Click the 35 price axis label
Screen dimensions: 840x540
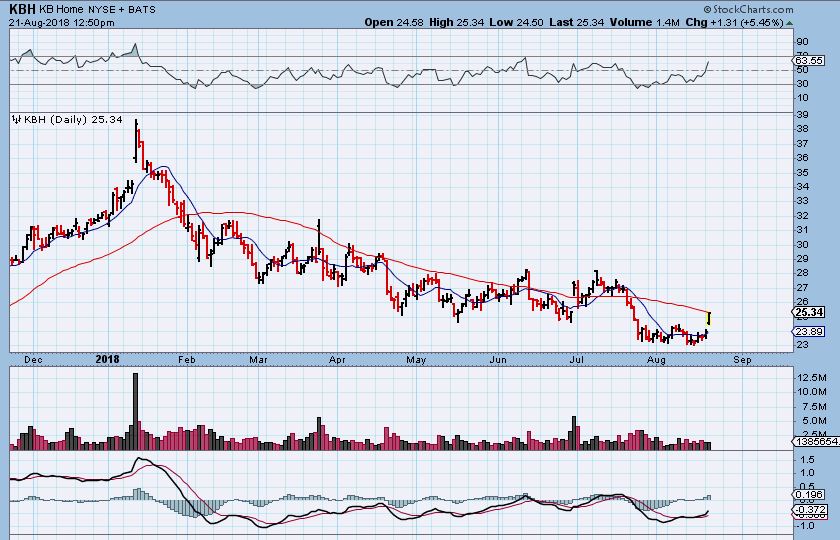pyautogui.click(x=802, y=172)
